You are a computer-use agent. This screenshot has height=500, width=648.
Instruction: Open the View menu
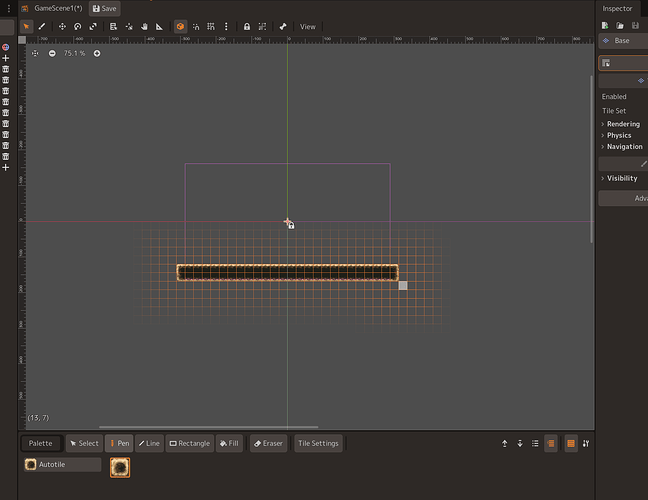pyautogui.click(x=308, y=27)
